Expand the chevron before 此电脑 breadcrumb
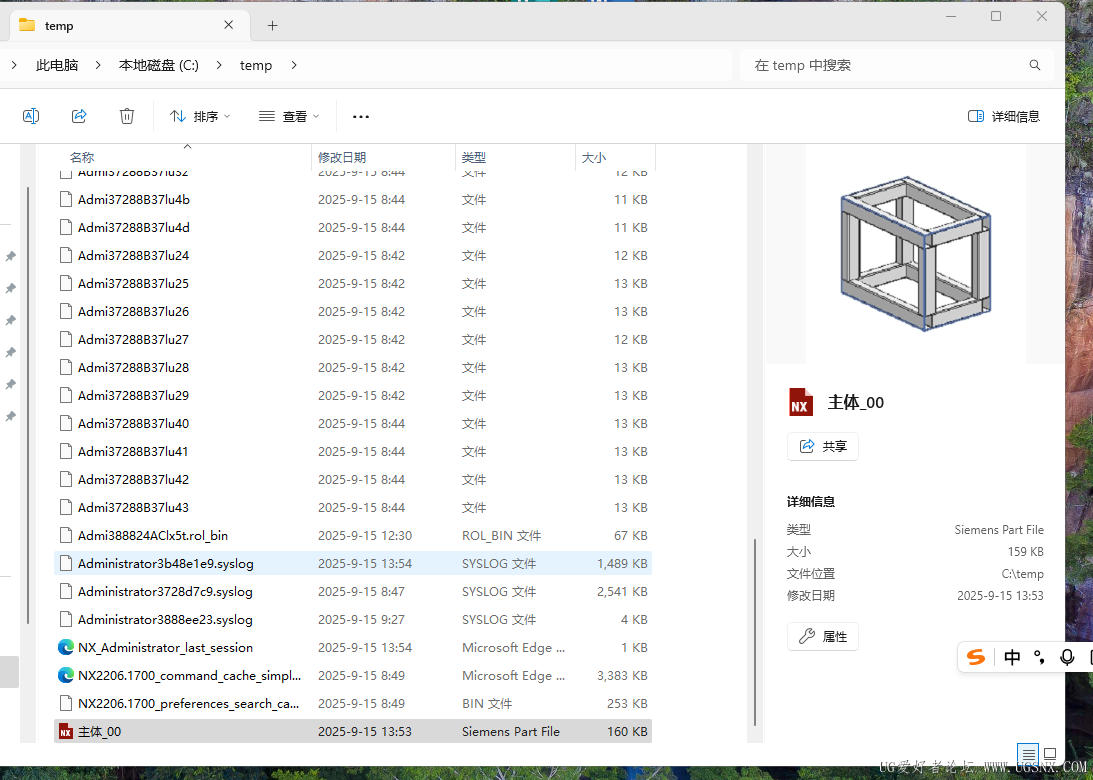1093x780 pixels. [14, 65]
